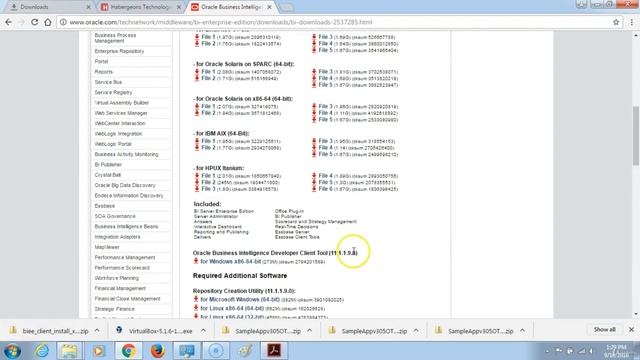Open Windows Start button
This screenshot has width=640, height=360.
tap(12, 351)
